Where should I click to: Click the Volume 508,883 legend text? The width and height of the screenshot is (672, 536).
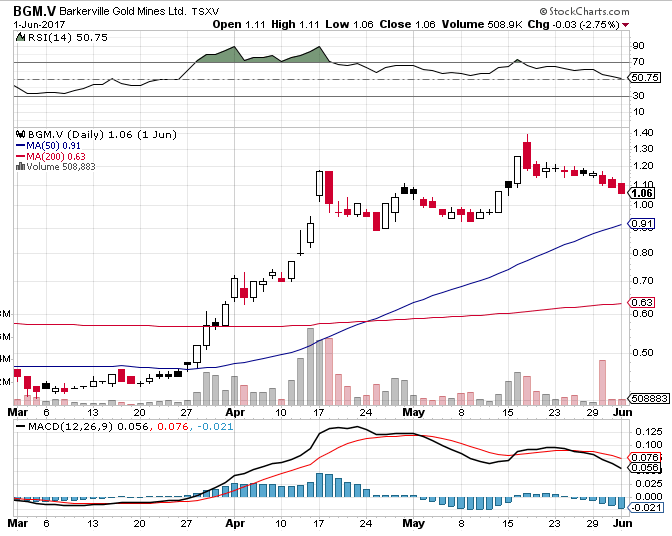coord(61,167)
